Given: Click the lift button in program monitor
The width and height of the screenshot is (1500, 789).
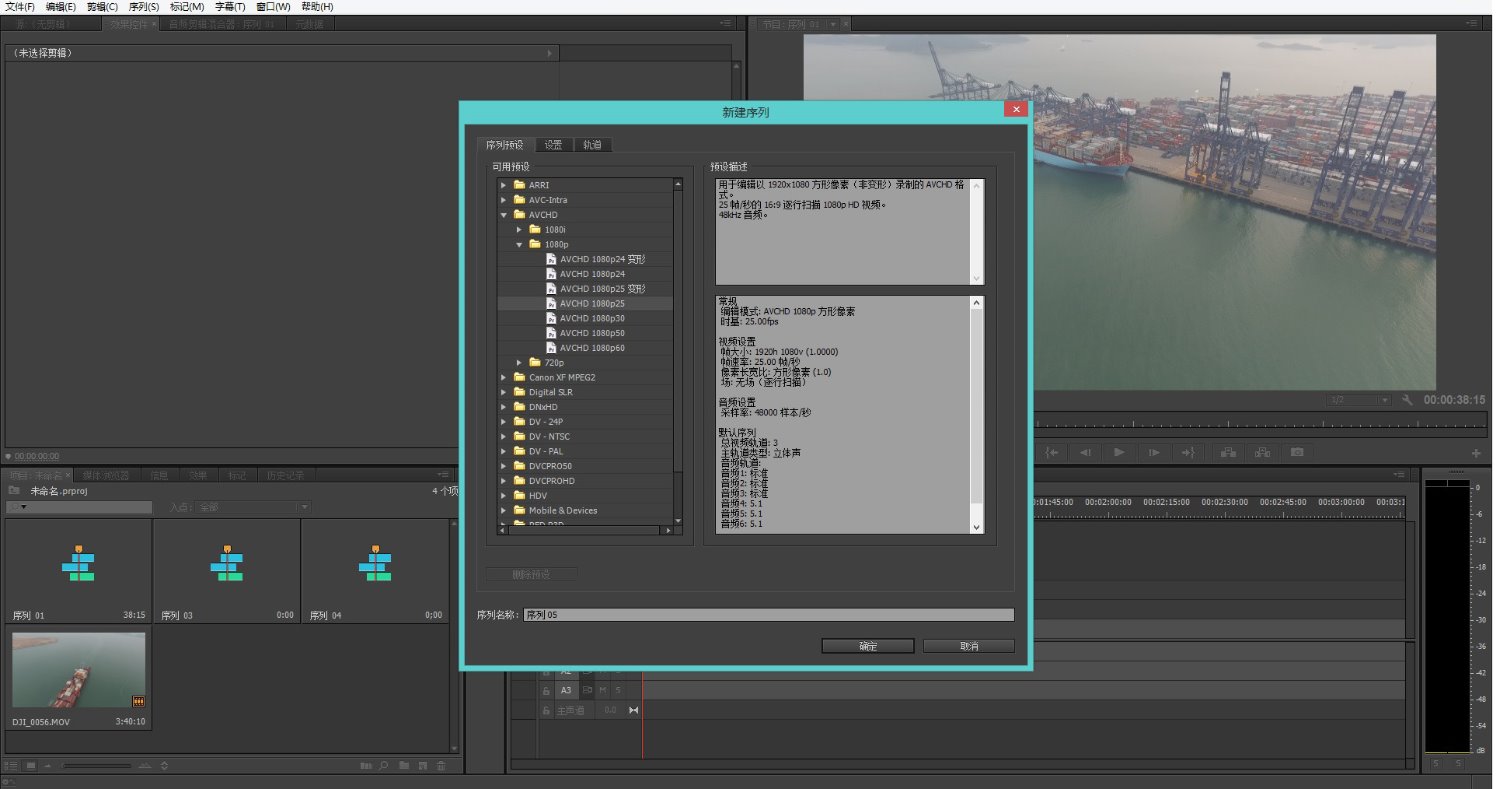Looking at the screenshot, I should [x=1227, y=452].
